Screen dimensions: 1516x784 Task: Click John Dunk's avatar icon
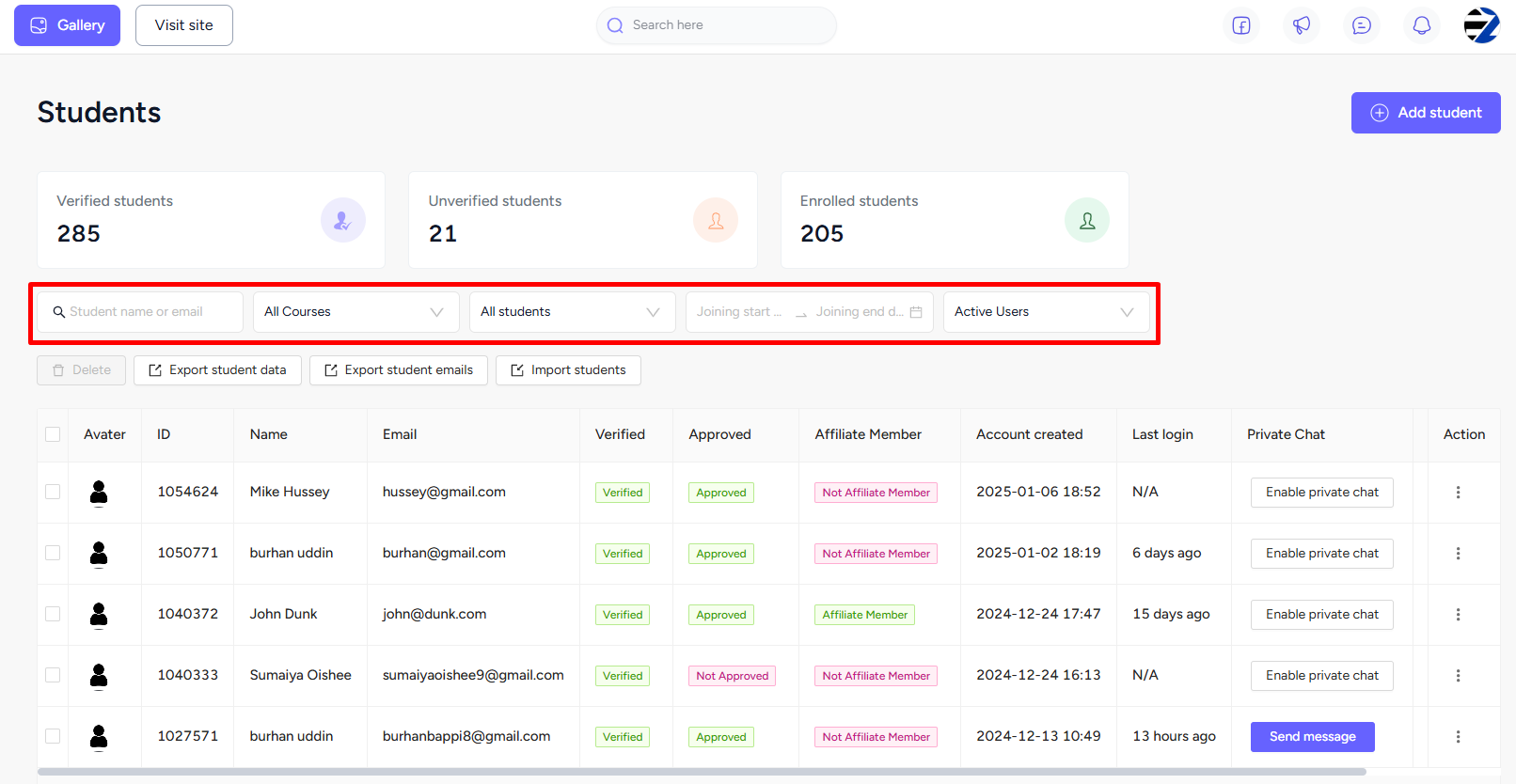tap(99, 615)
